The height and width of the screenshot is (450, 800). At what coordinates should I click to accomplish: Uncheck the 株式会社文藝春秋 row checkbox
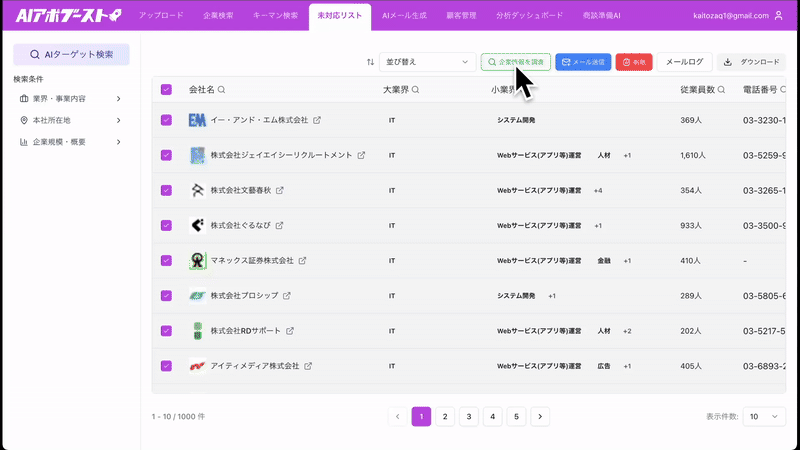tap(166, 190)
